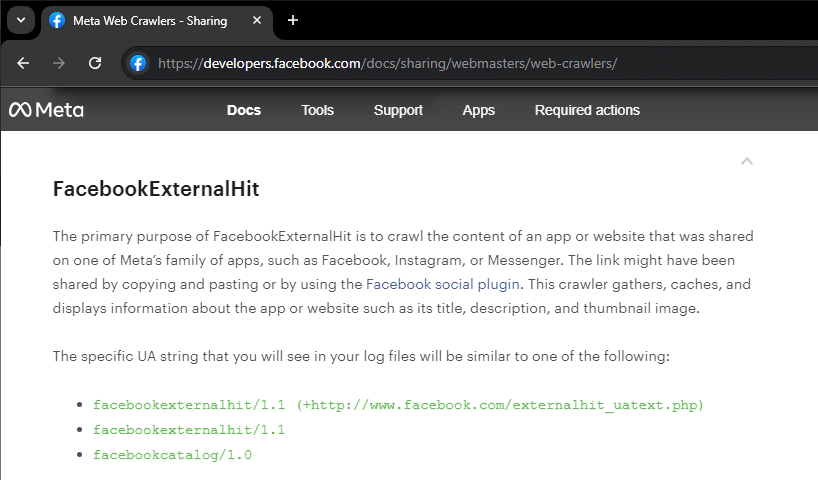Reload the current page
This screenshot has width=818, height=480.
coord(95,63)
